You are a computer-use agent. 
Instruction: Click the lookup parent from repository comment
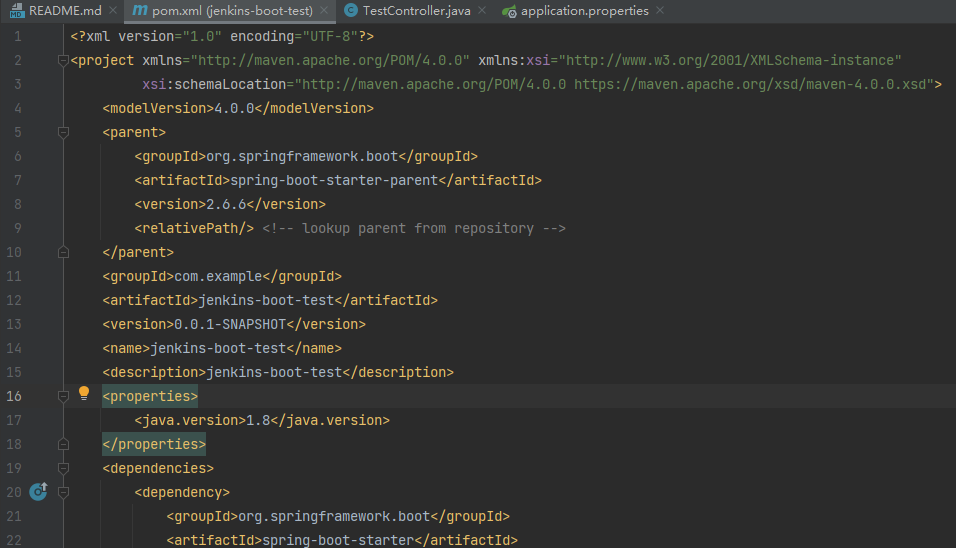414,229
